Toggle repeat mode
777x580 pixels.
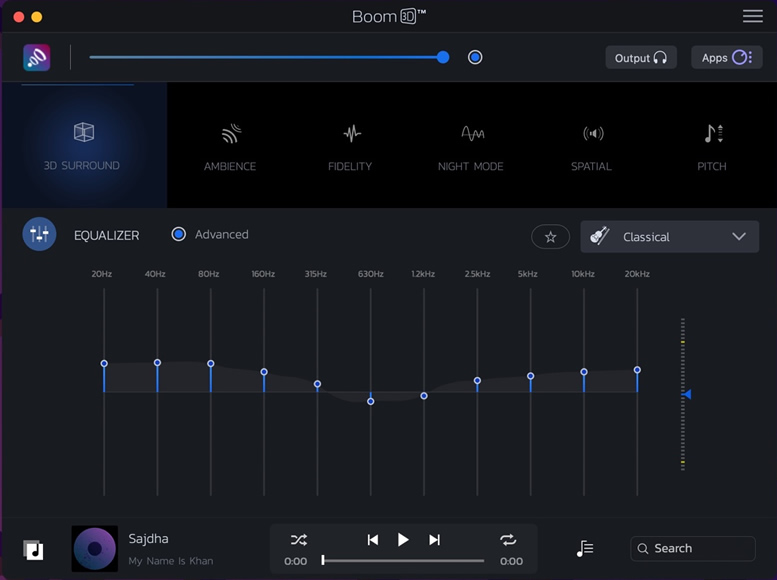coord(508,539)
